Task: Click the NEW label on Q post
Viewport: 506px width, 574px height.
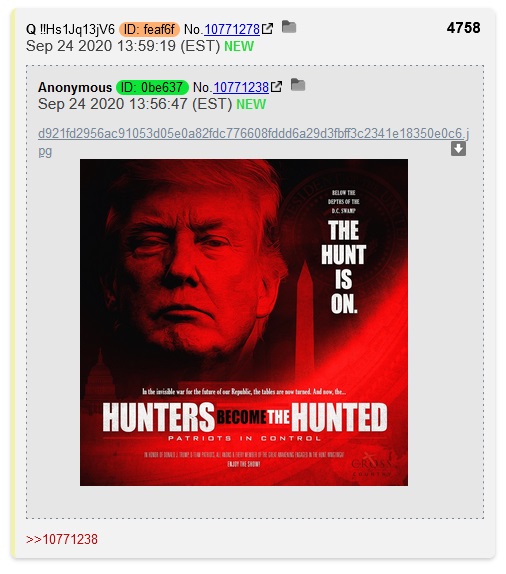Action: 239,46
